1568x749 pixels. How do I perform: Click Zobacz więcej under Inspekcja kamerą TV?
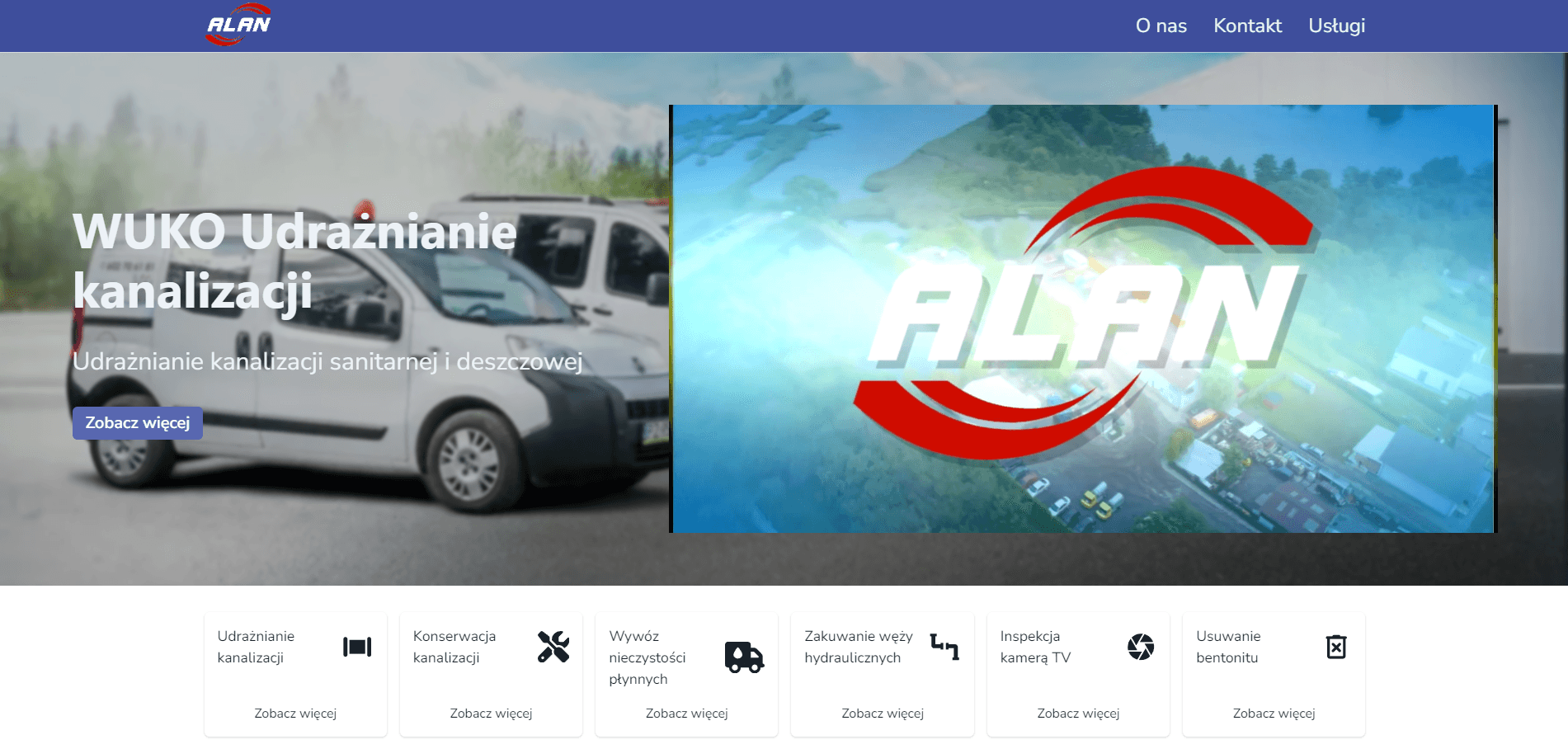pos(1078,714)
